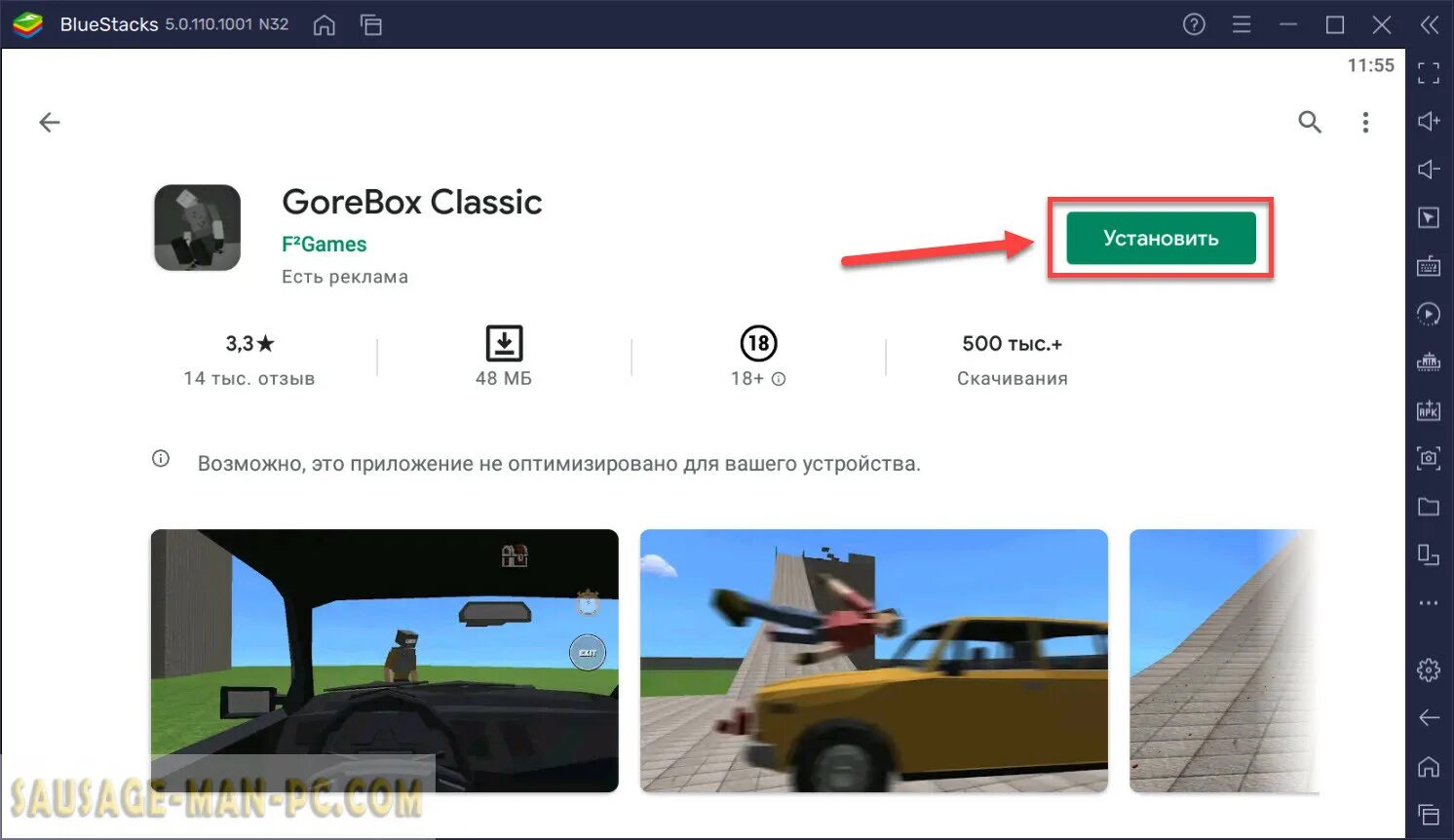Click the Android home icon in sidebar

pyautogui.click(x=1429, y=767)
